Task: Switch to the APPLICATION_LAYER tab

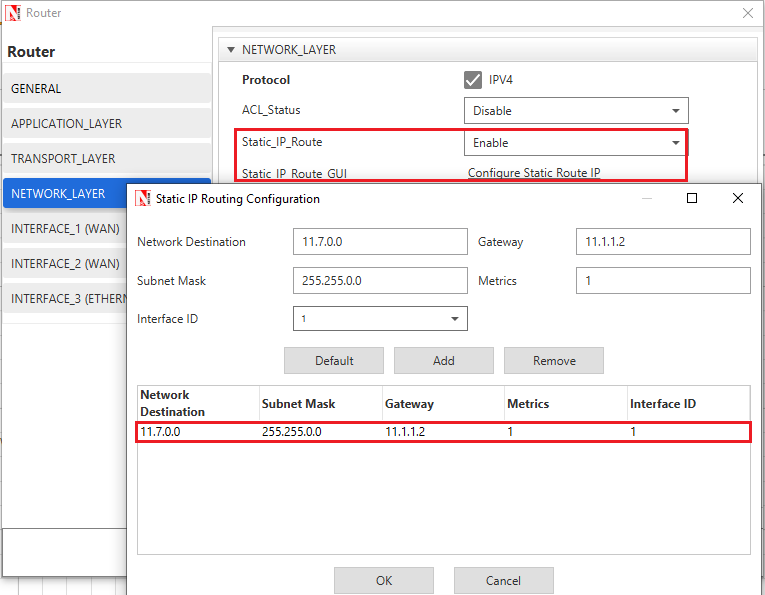Action: click(106, 124)
